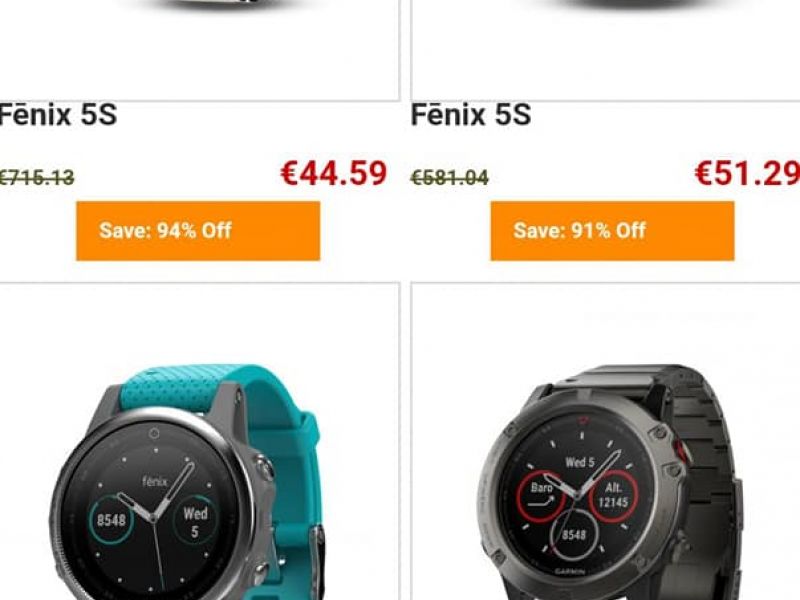Click the Baro dial on gray watch
The image size is (800, 600).
(541, 495)
